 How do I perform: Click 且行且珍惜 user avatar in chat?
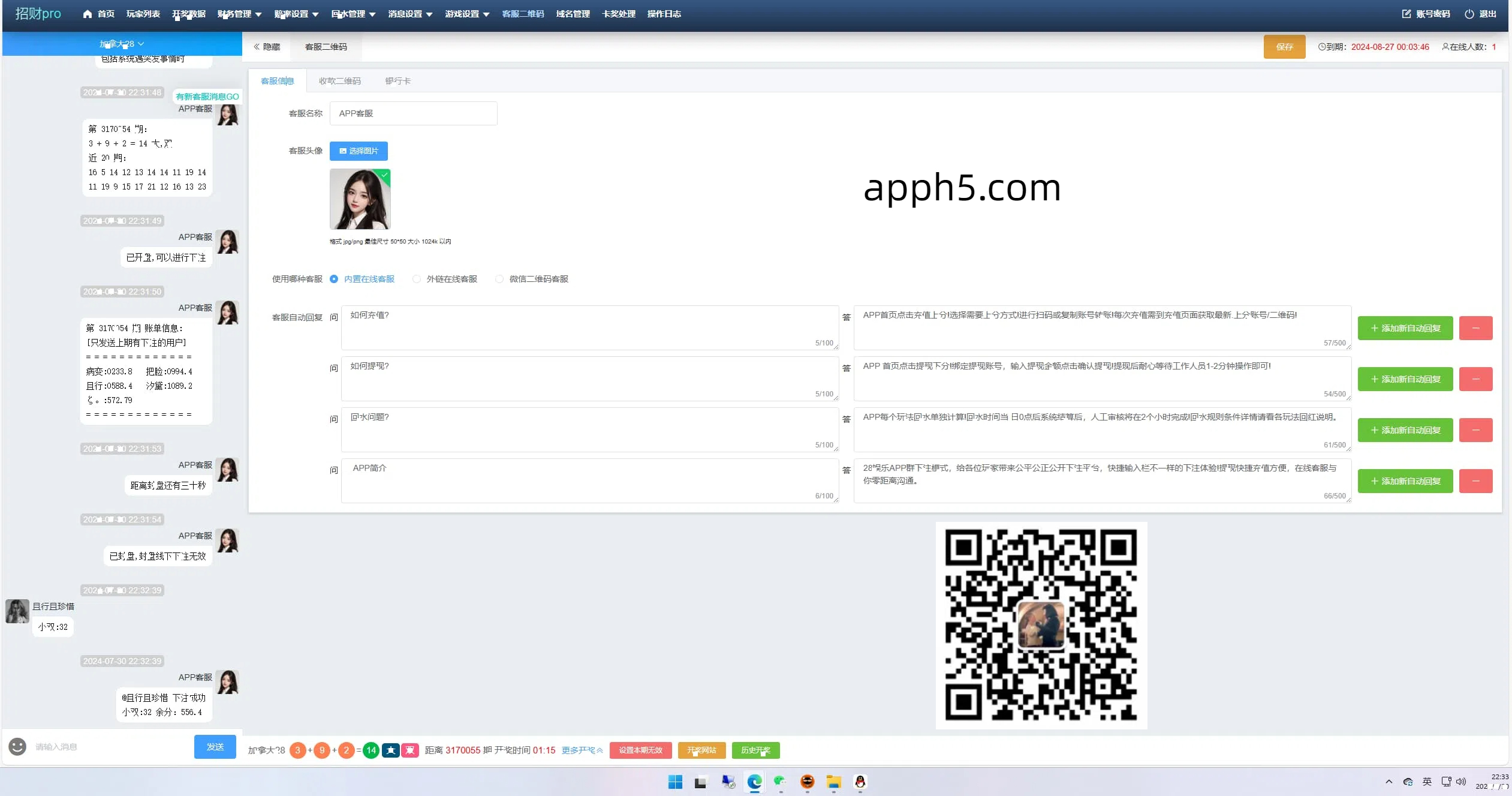(x=17, y=611)
